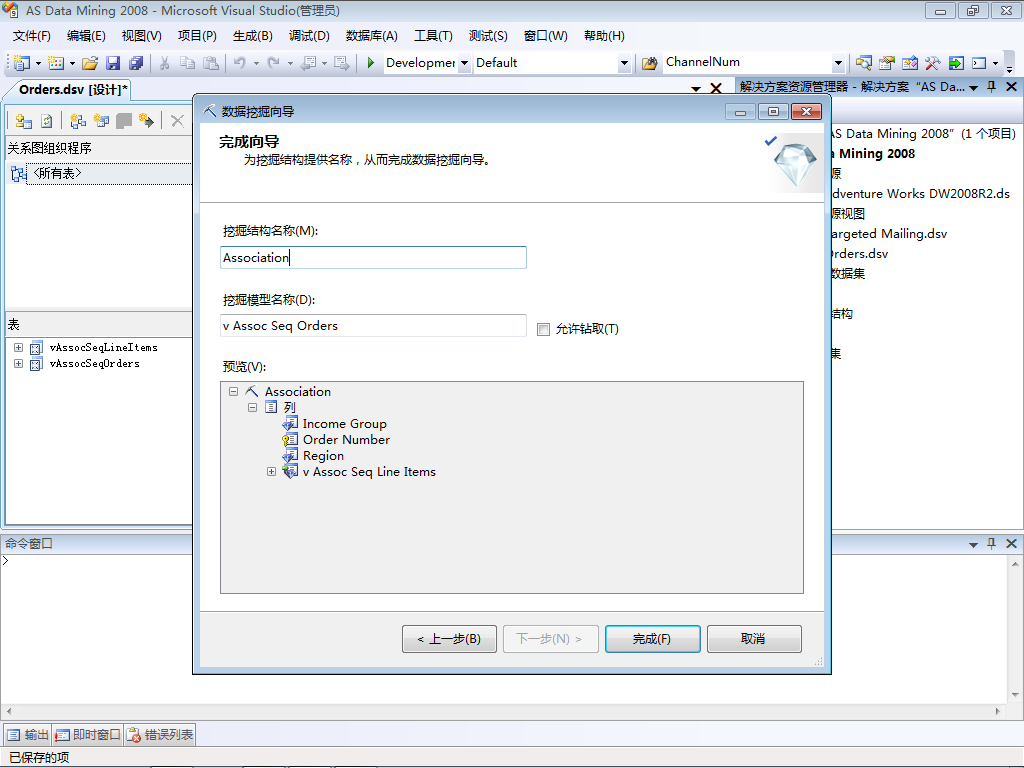This screenshot has width=1024, height=768.
Task: Click the Refresh Data Source View icon
Action: [x=46, y=121]
